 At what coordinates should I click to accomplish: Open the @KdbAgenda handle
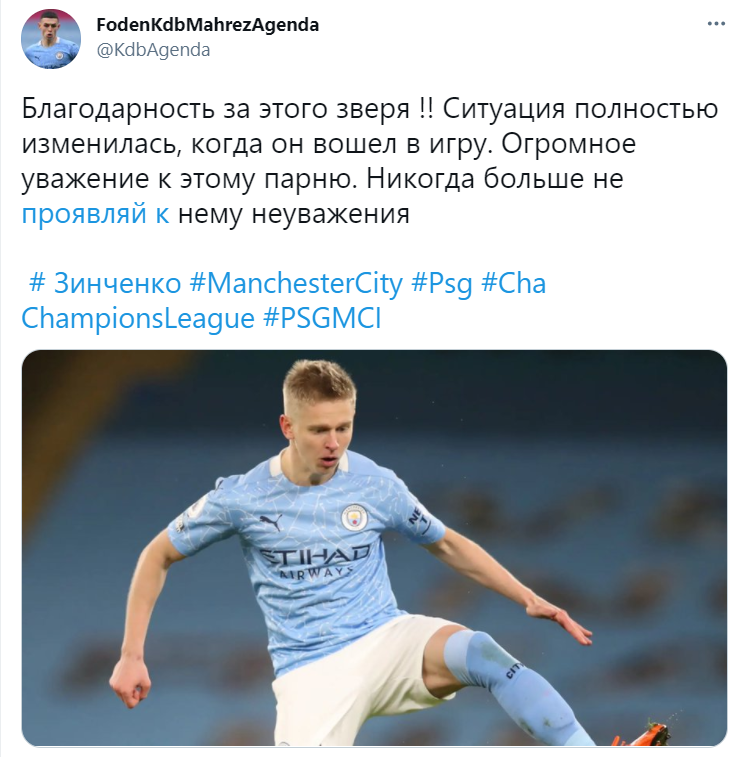coord(153,50)
